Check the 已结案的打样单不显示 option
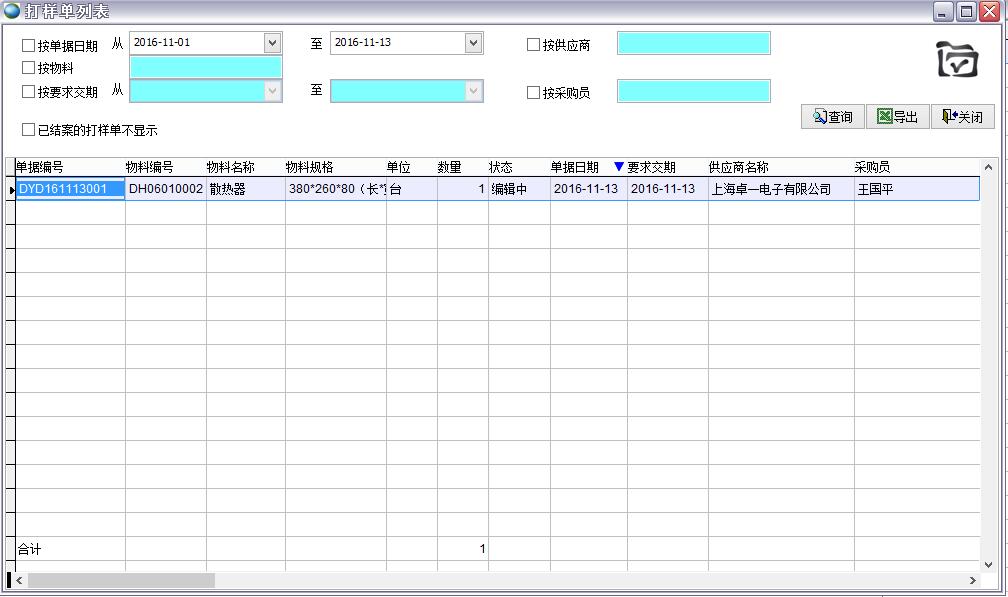 click(x=28, y=130)
